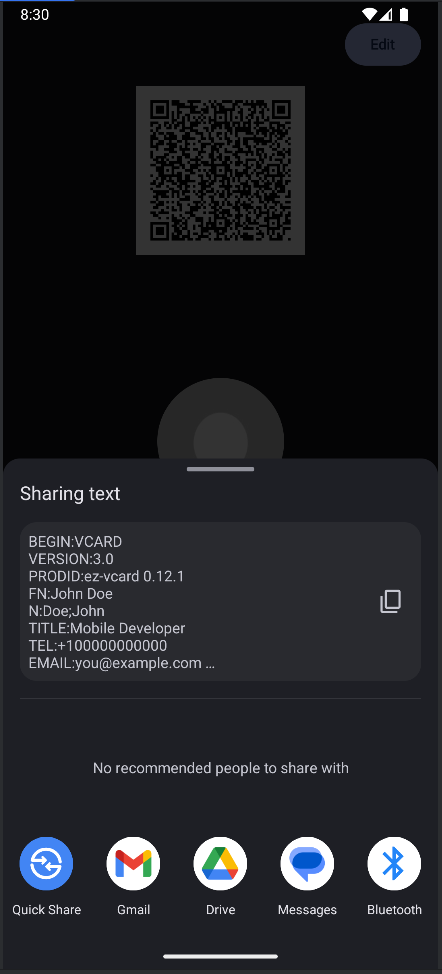Viewport: 442px width, 974px height.
Task: Choose the Google Drive icon
Action: tap(220, 863)
